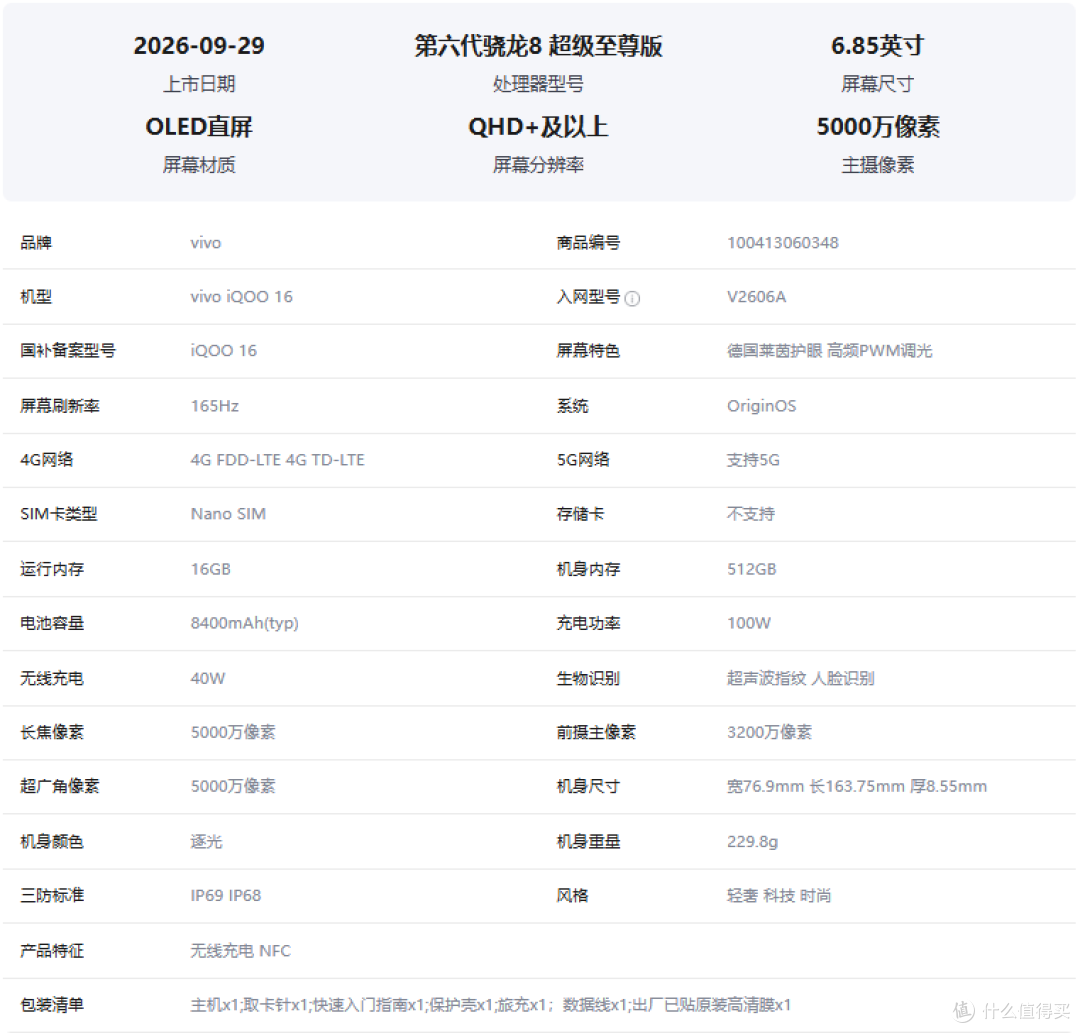The height and width of the screenshot is (1033, 1080).
Task: Select the package list contents text
Action: [490, 1005]
